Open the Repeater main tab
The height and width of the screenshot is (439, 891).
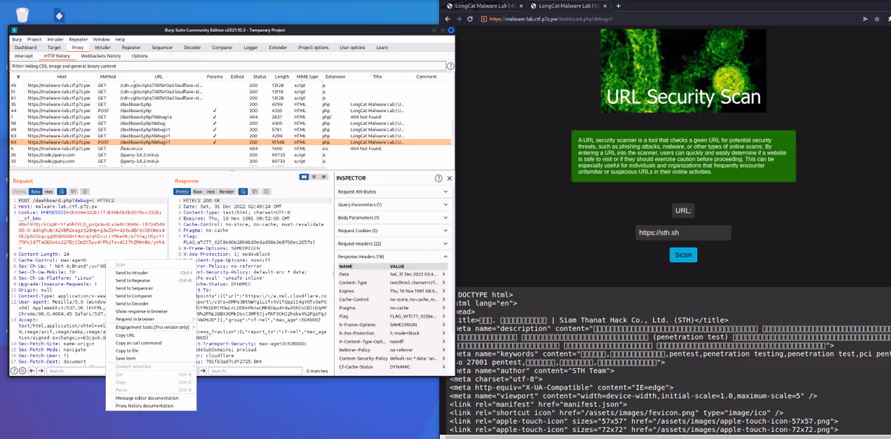(131, 48)
